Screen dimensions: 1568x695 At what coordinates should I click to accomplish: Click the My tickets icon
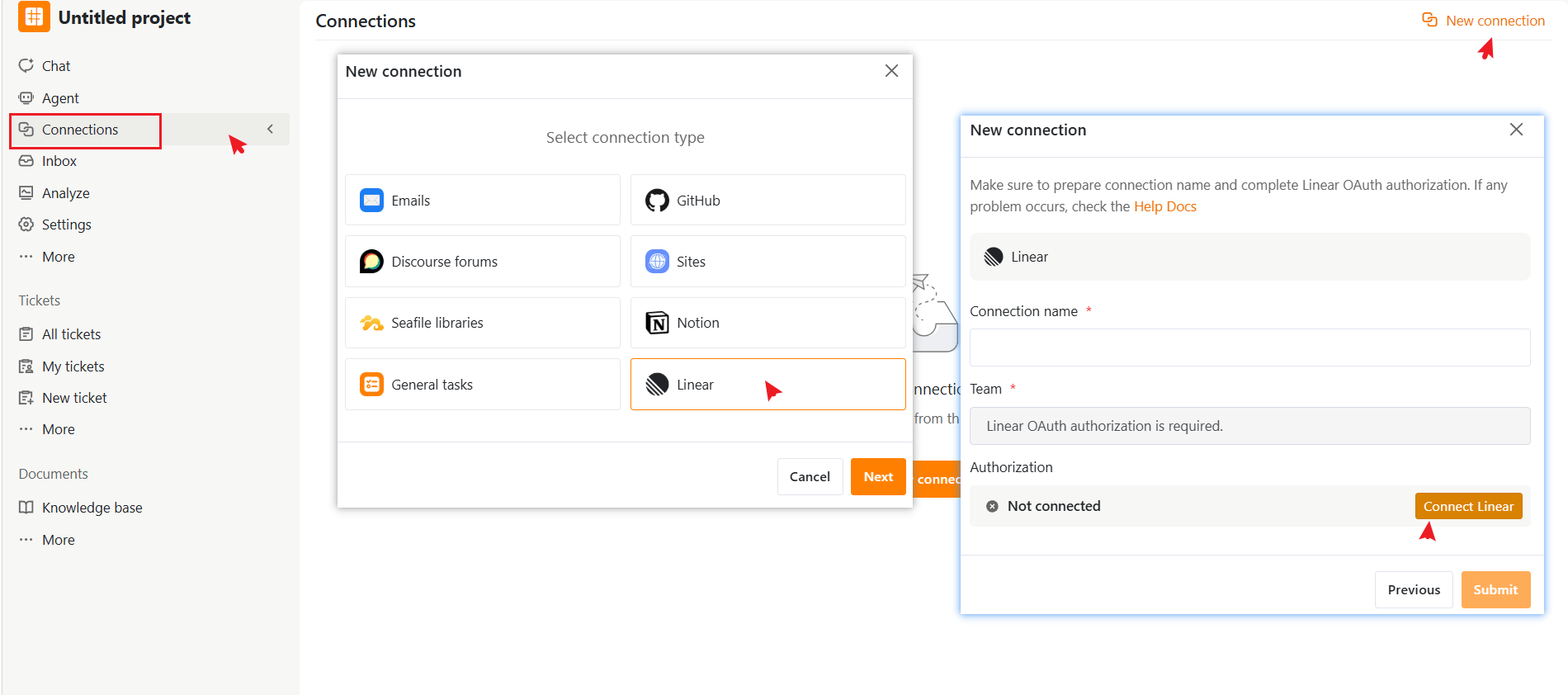click(x=26, y=366)
